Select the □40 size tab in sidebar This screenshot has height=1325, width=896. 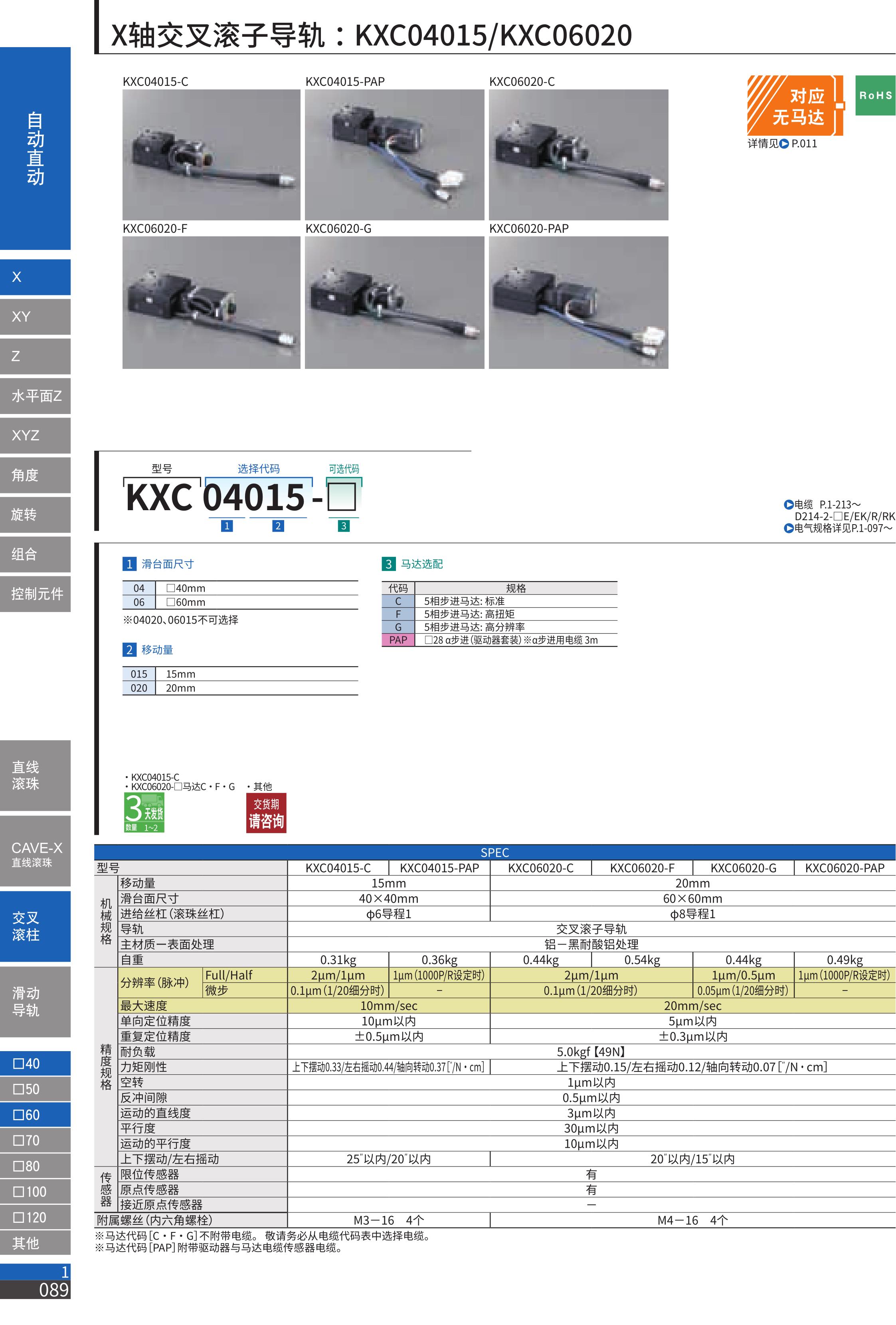coord(35,1063)
